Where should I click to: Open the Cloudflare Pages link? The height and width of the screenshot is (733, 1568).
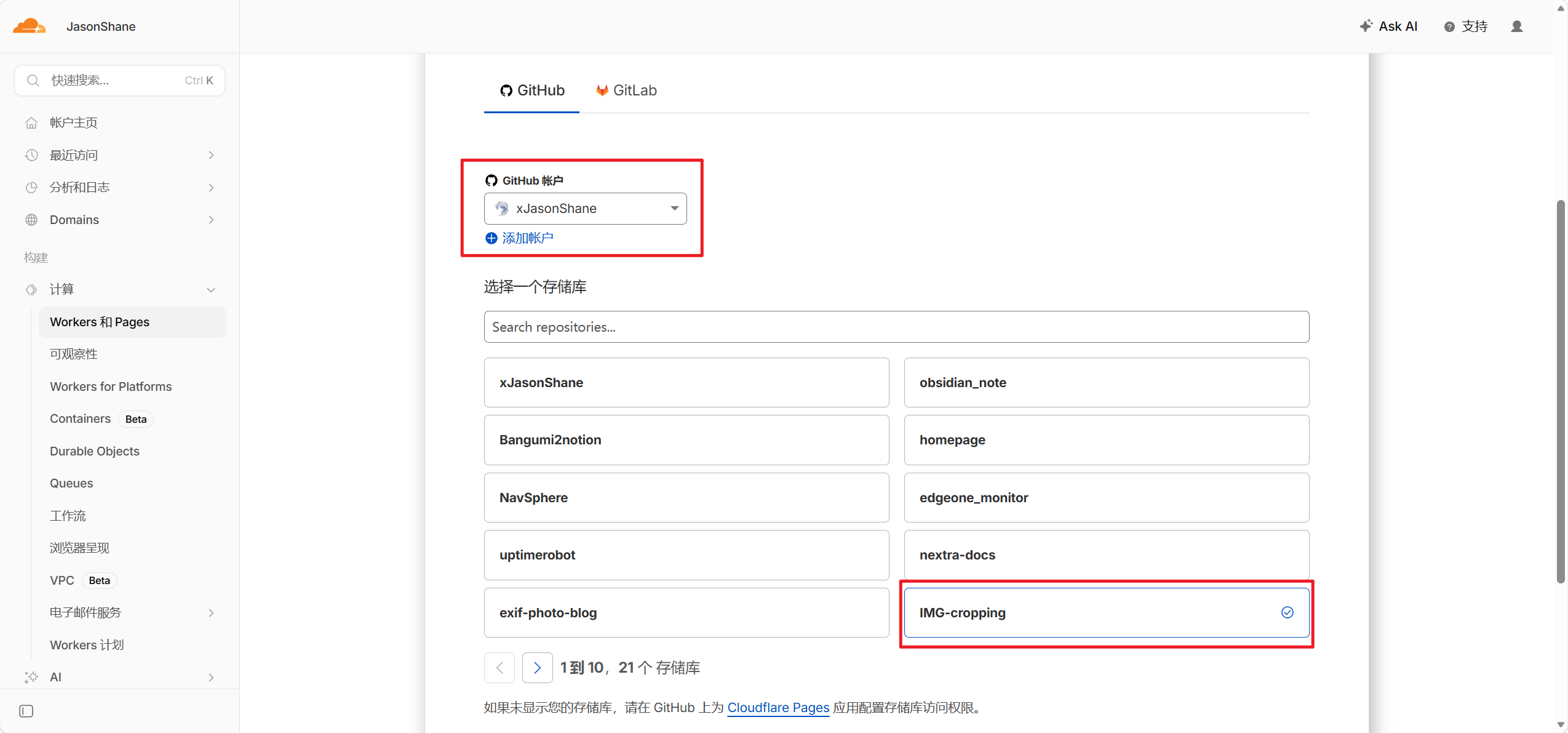coord(778,707)
